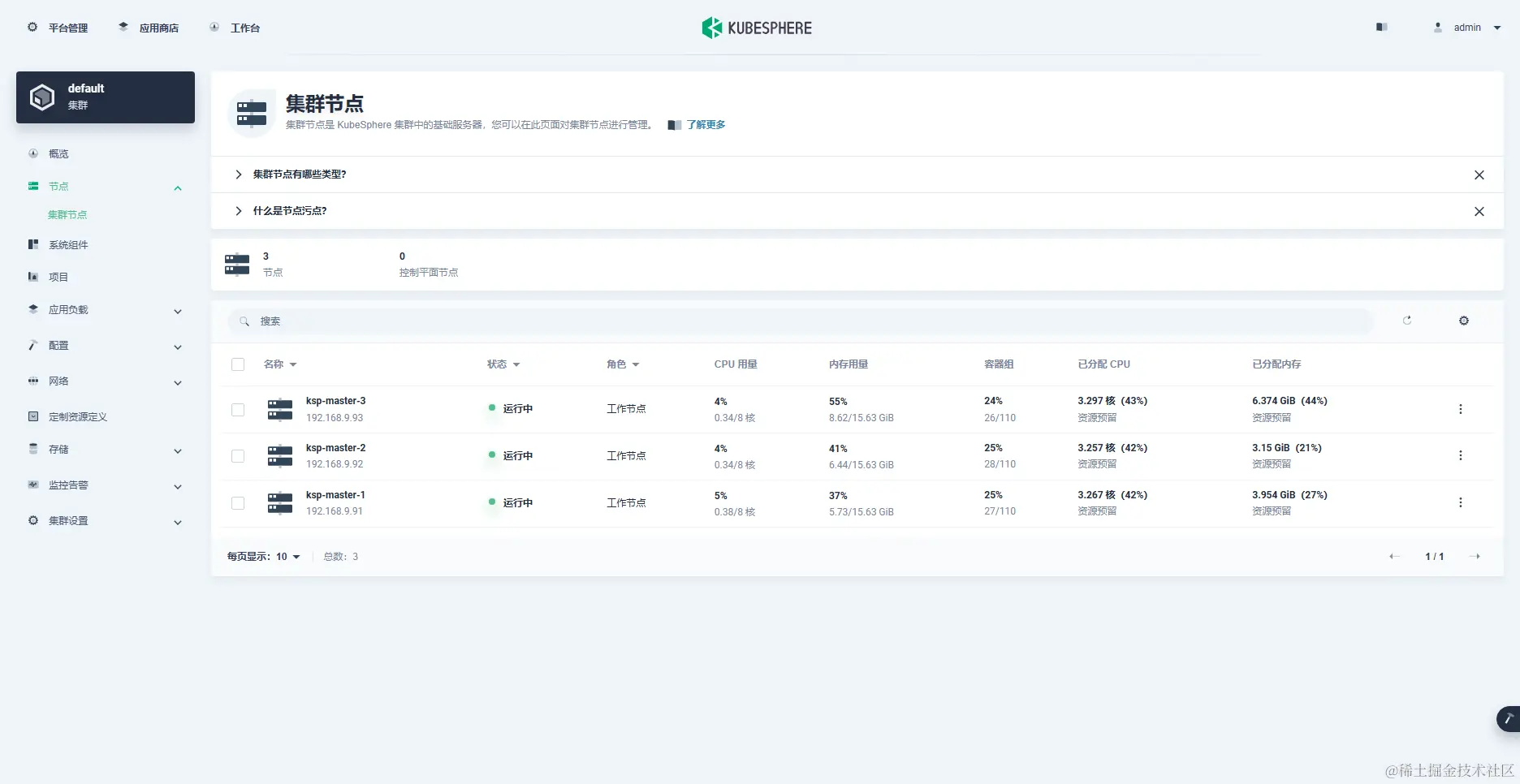This screenshot has height=784, width=1520.
Task: Open the floating toolbox hammer button
Action: pyautogui.click(x=1509, y=719)
